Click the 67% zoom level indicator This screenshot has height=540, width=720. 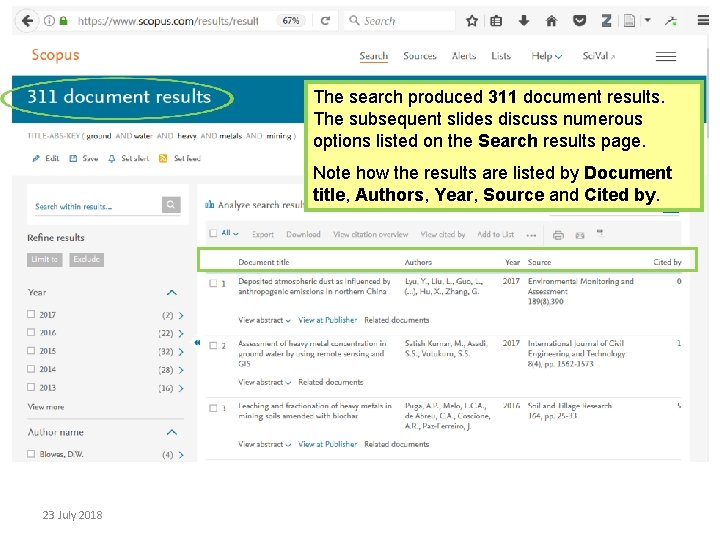point(291,21)
